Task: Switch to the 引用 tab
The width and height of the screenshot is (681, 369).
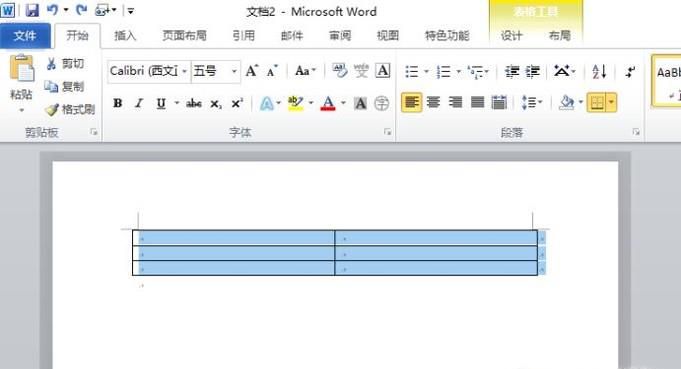Action: (243, 36)
